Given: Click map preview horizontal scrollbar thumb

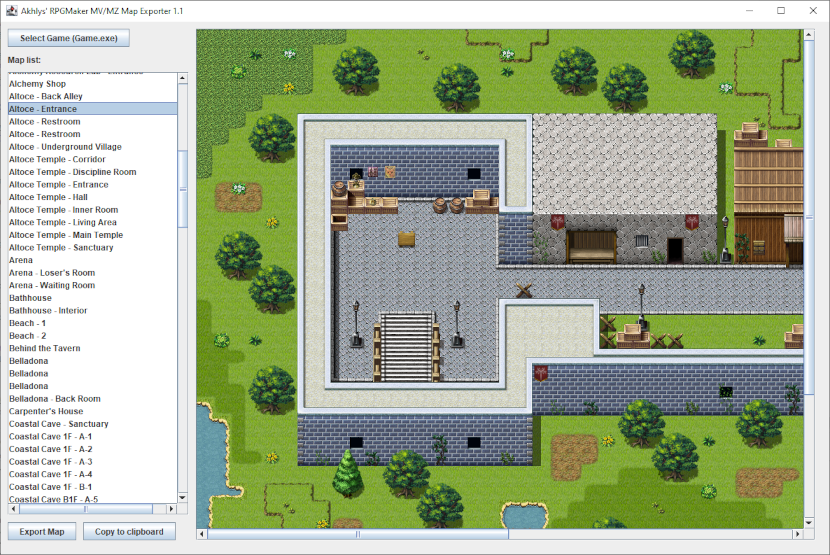Looking at the screenshot, I should point(358,534).
